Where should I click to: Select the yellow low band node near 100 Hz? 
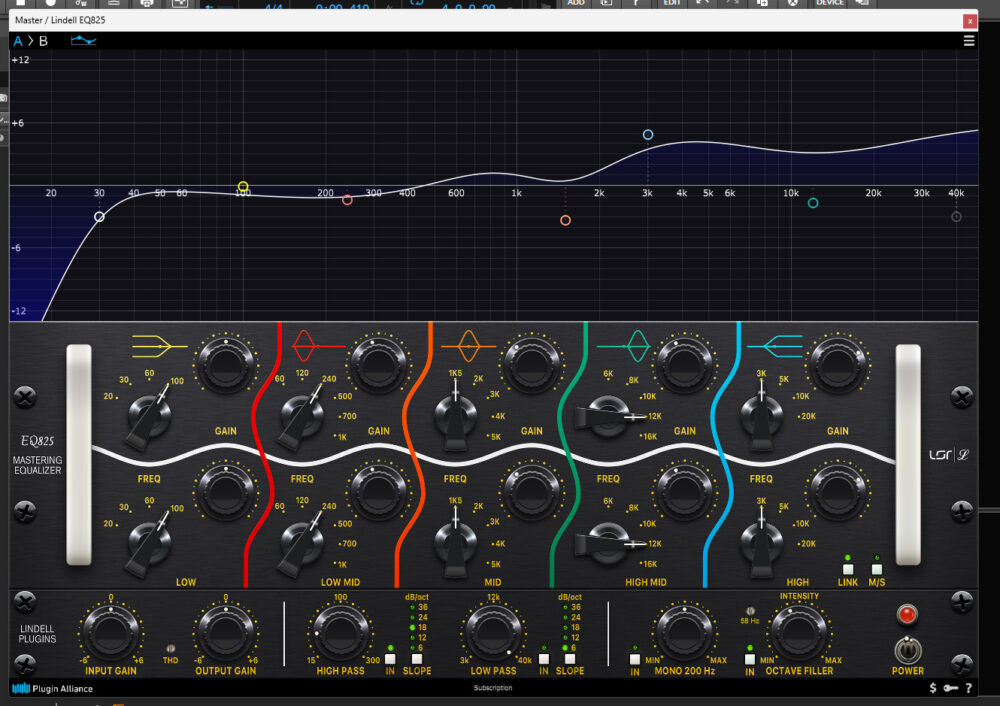coord(243,187)
